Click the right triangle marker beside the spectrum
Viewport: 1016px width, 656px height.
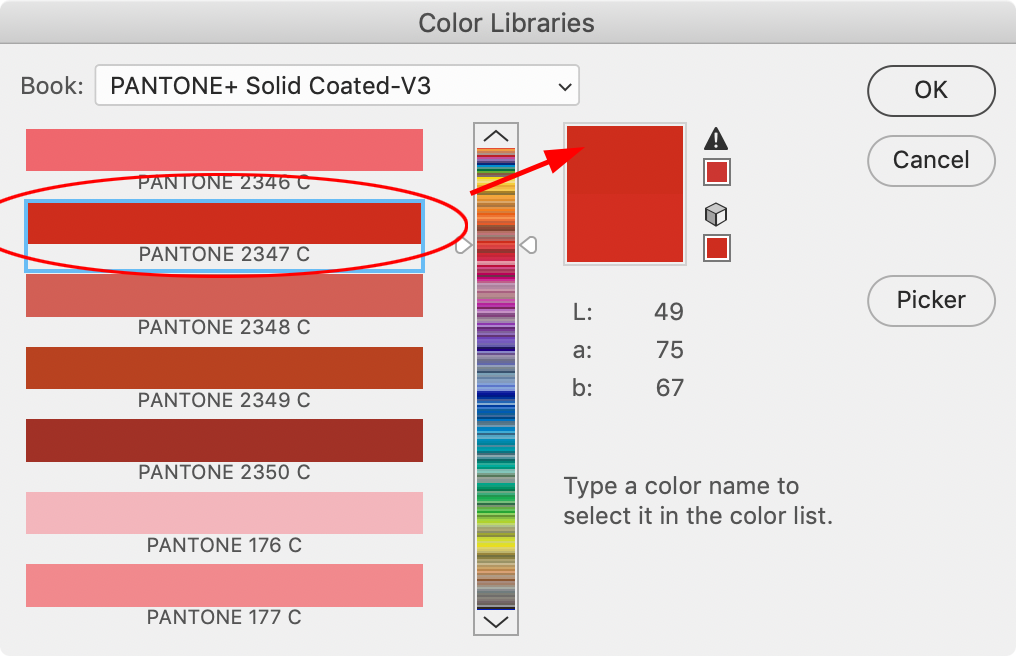point(529,243)
